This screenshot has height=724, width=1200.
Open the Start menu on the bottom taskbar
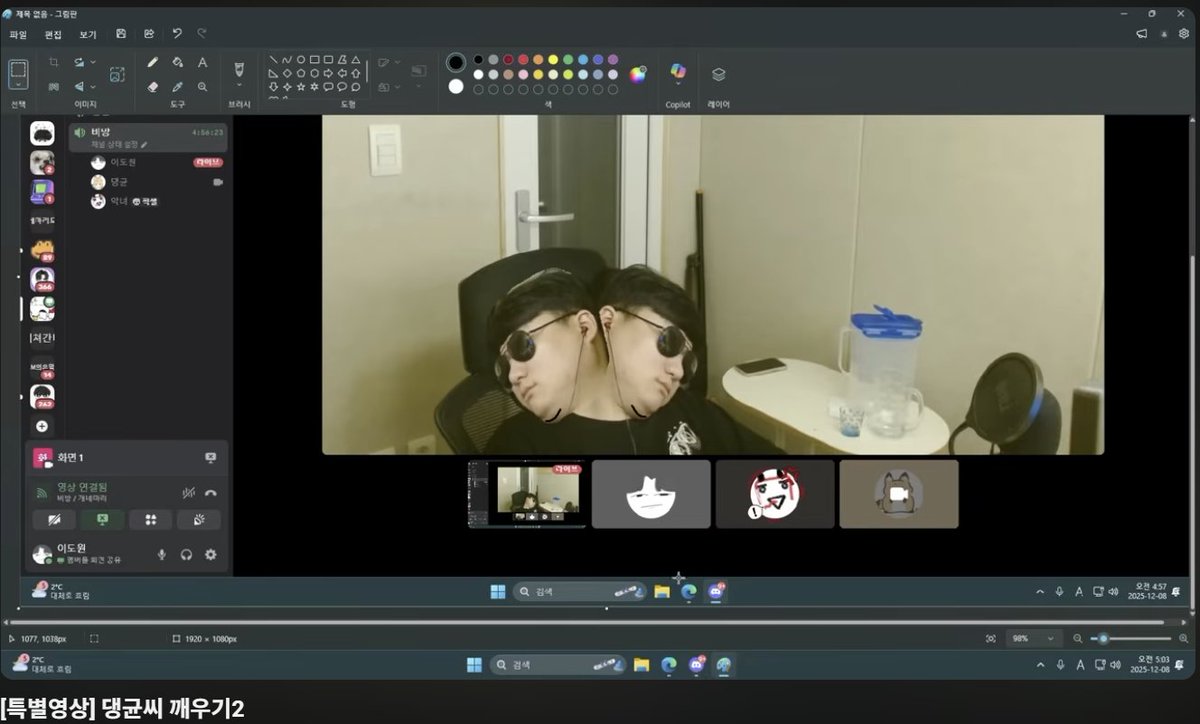pos(474,665)
